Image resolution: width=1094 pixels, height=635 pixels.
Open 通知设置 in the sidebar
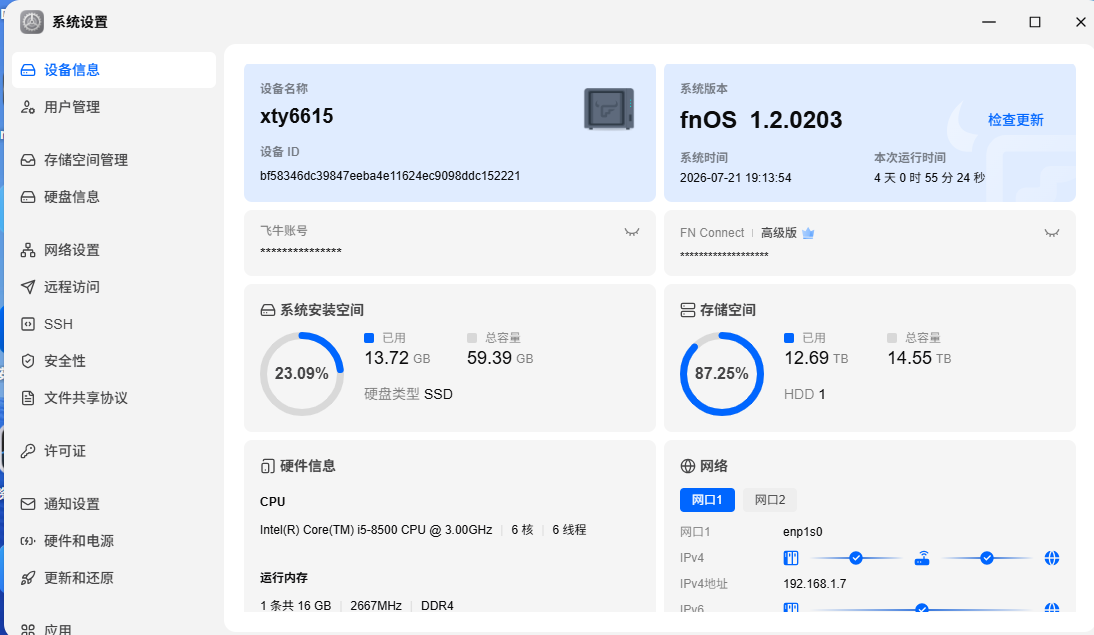[x=114, y=504]
